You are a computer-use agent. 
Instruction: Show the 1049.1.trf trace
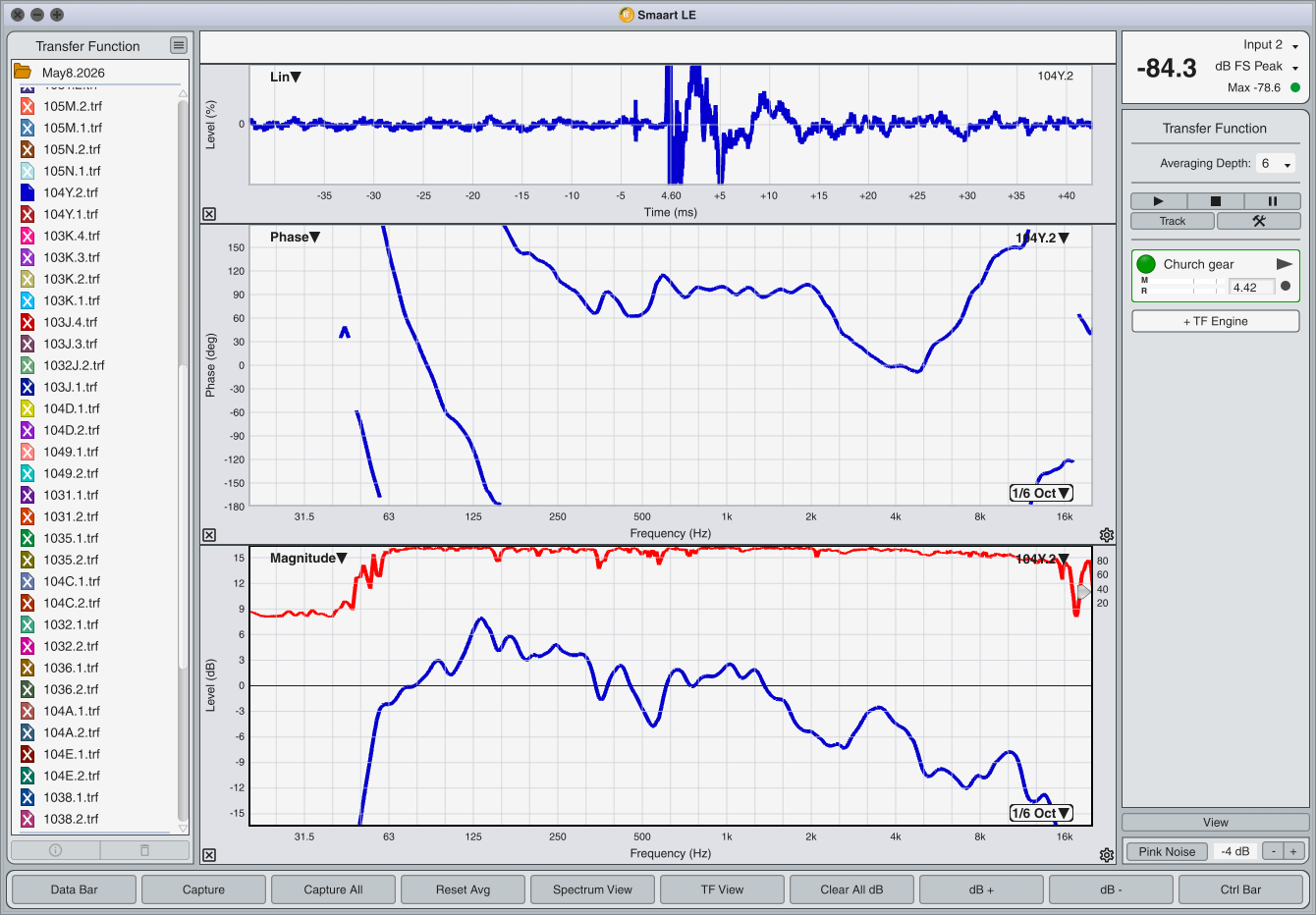tap(27, 452)
